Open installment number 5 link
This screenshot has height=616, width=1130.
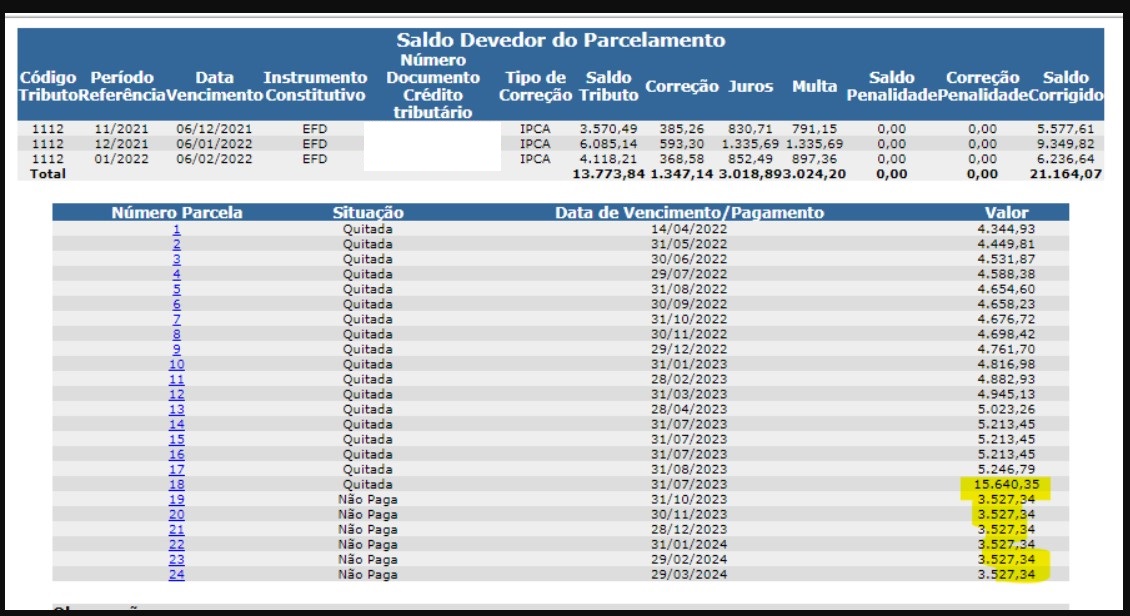[x=177, y=290]
